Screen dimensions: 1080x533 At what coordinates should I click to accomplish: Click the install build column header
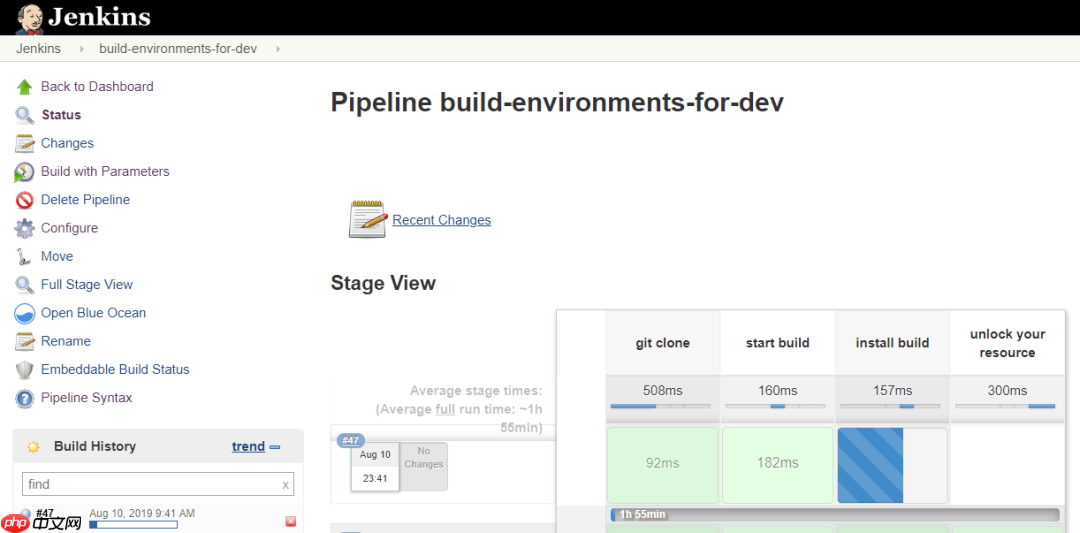tap(893, 343)
